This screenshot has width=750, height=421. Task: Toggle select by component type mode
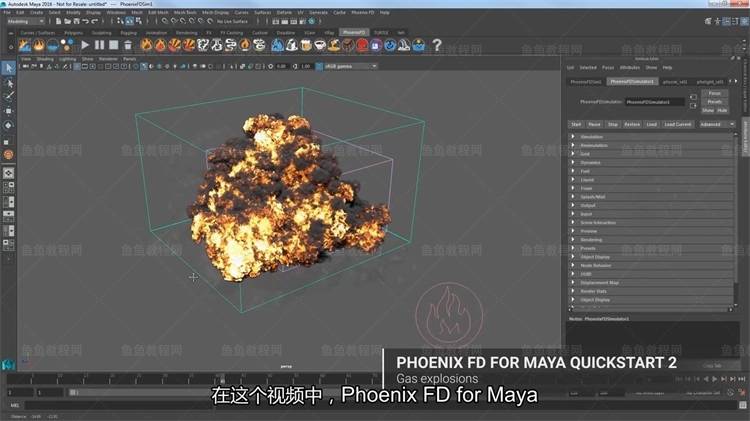click(138, 21)
